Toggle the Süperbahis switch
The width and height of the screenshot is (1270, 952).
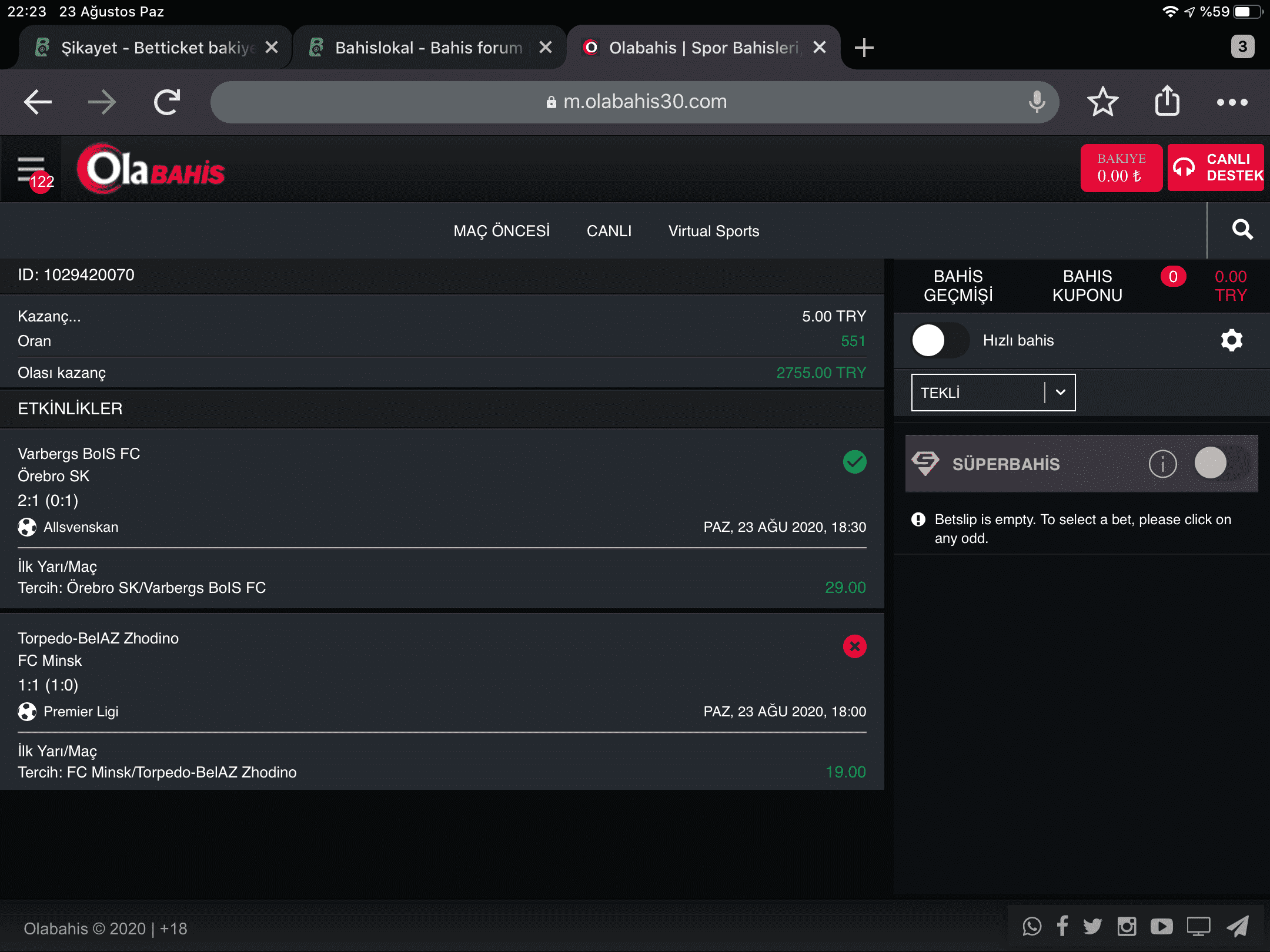click(x=1224, y=463)
